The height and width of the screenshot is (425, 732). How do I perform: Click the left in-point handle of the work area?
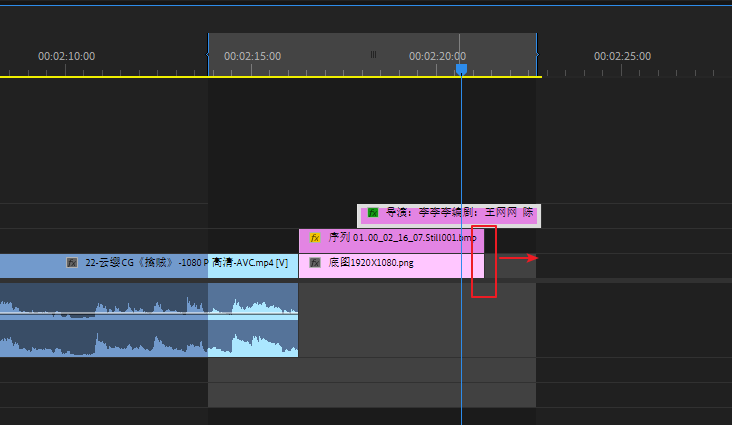(x=209, y=56)
